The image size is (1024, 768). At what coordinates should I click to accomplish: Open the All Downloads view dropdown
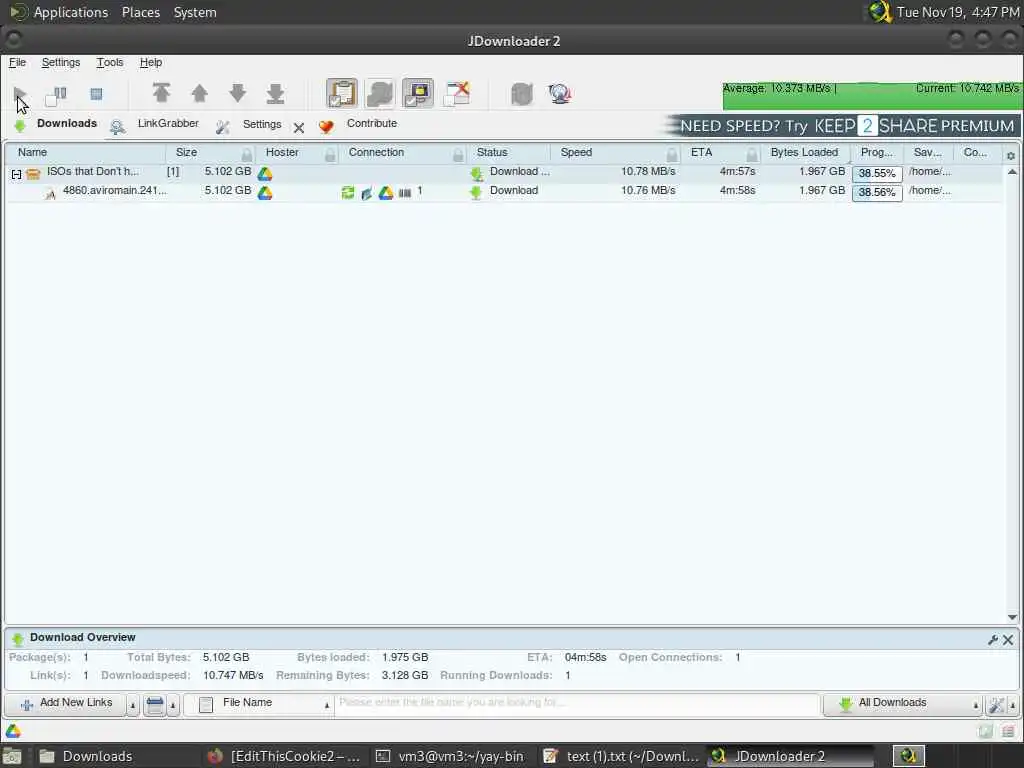(903, 704)
